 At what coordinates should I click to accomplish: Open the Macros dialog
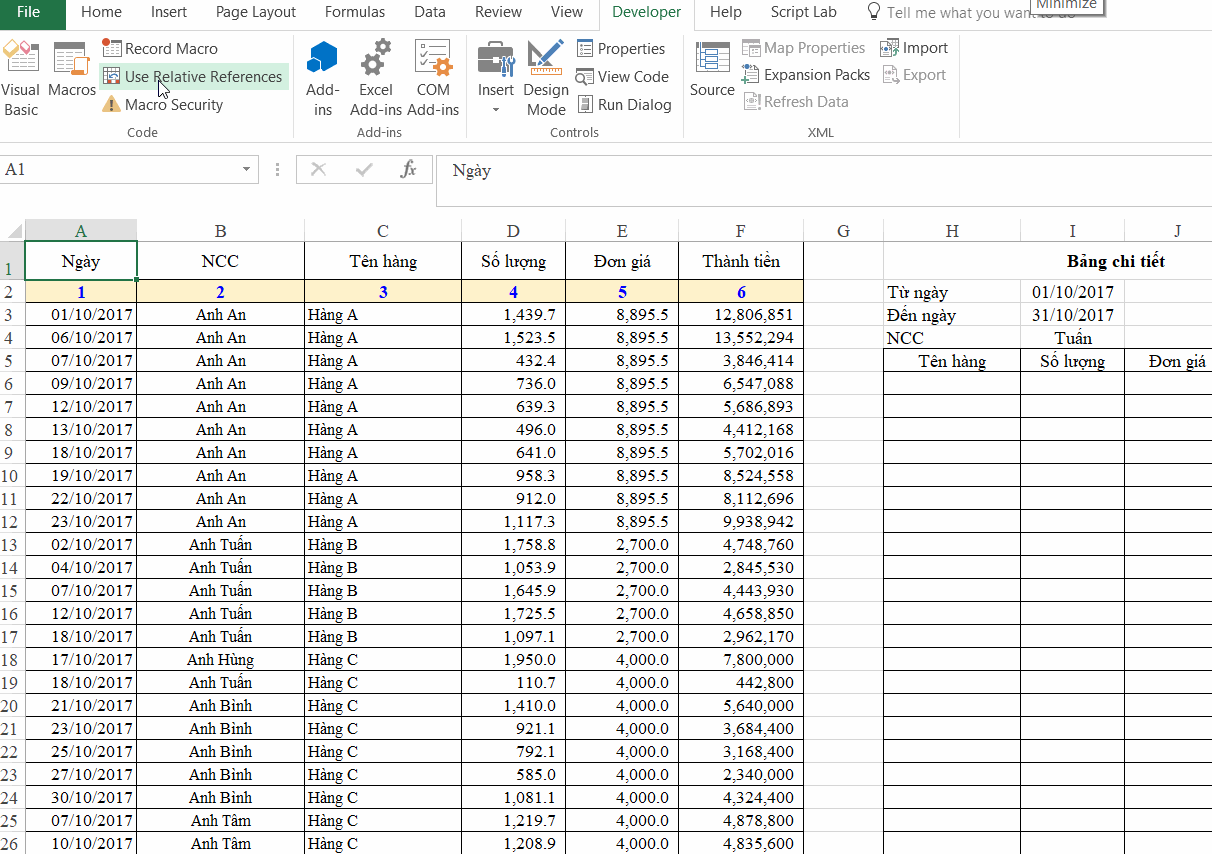(71, 70)
